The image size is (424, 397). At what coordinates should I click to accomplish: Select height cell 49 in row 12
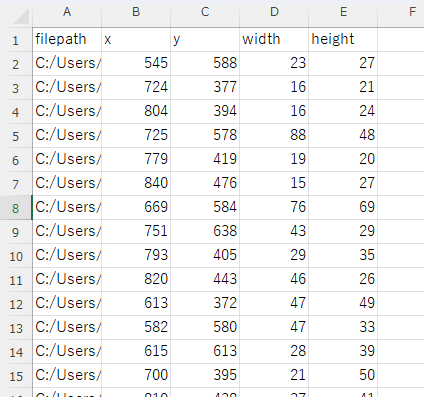pyautogui.click(x=343, y=304)
